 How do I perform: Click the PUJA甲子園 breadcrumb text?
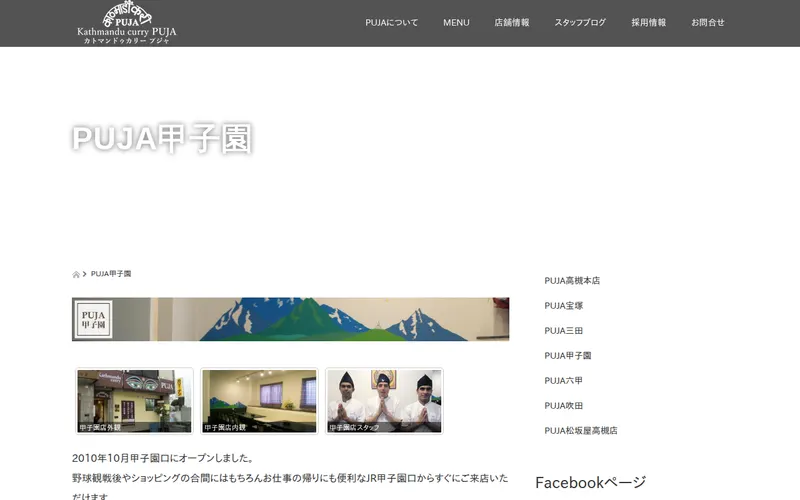(x=111, y=274)
